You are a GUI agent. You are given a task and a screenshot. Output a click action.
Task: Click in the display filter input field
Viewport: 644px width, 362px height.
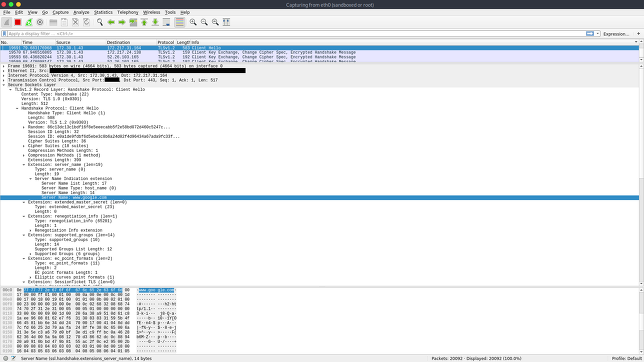click(x=296, y=34)
